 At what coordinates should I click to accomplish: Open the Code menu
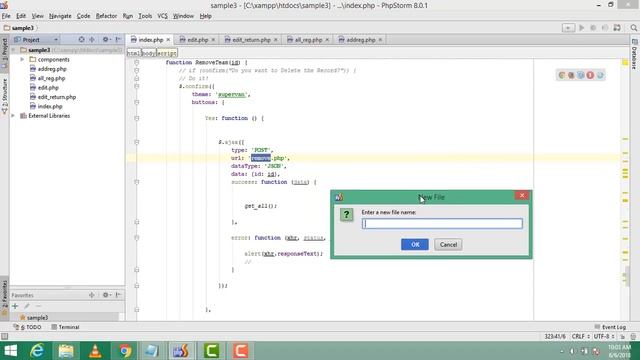click(x=83, y=16)
